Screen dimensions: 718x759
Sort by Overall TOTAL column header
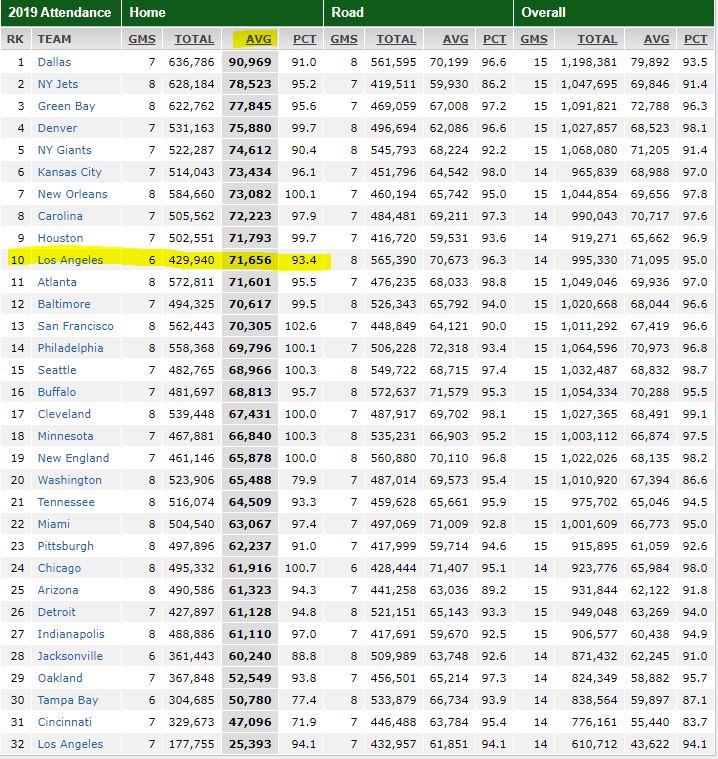[597, 39]
